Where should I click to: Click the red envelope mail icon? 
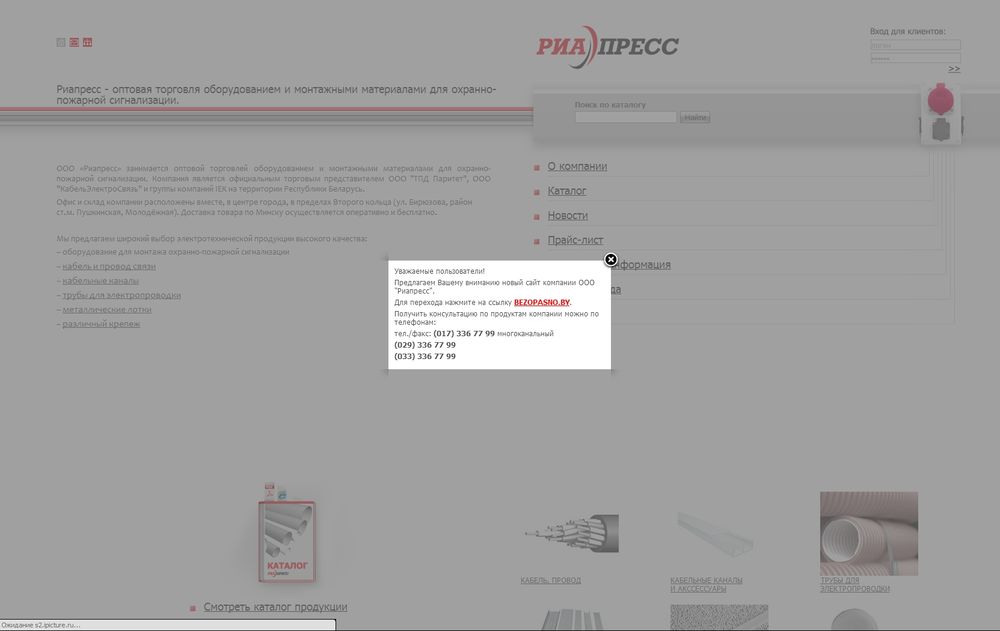pos(74,42)
